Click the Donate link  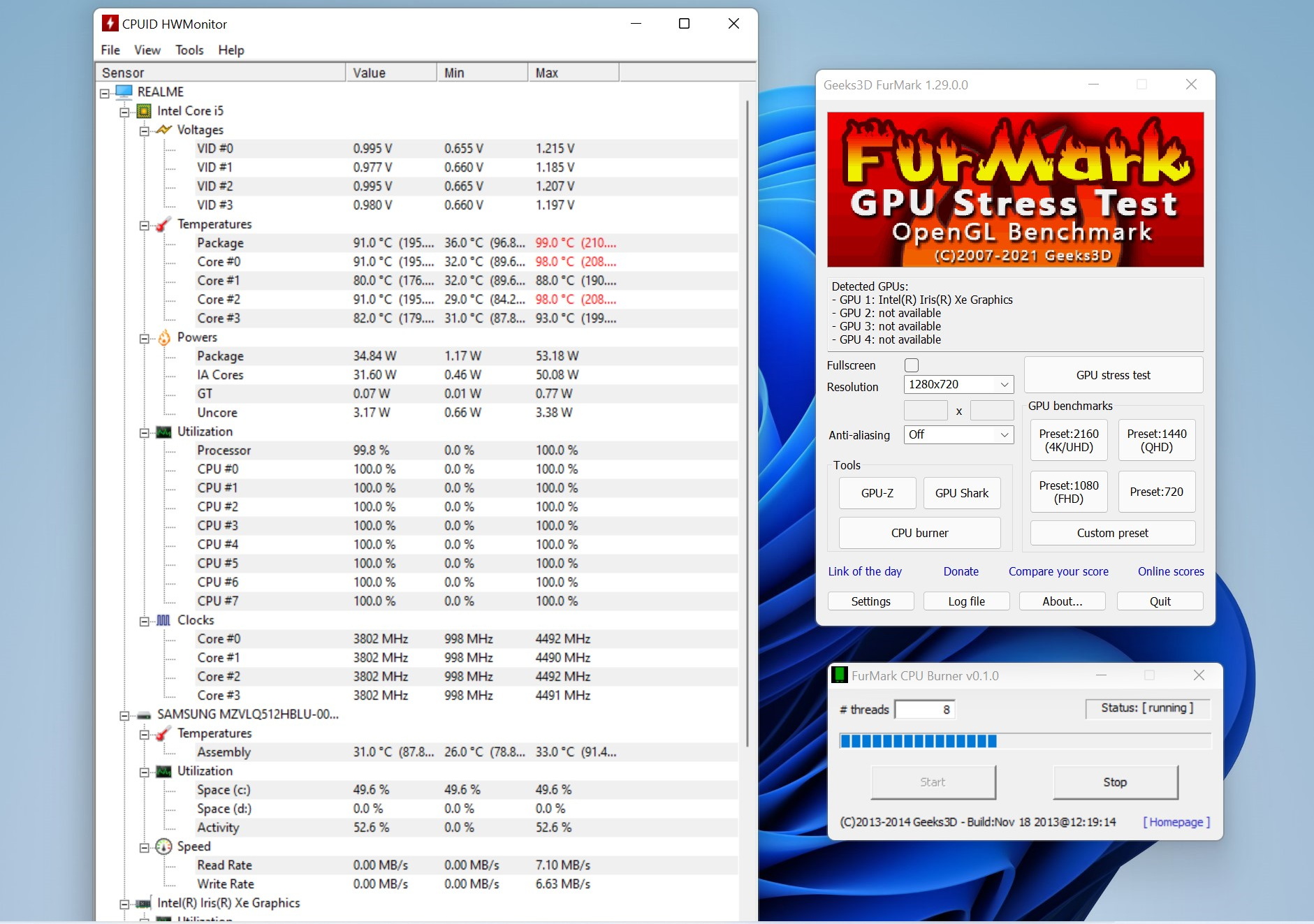click(x=961, y=571)
